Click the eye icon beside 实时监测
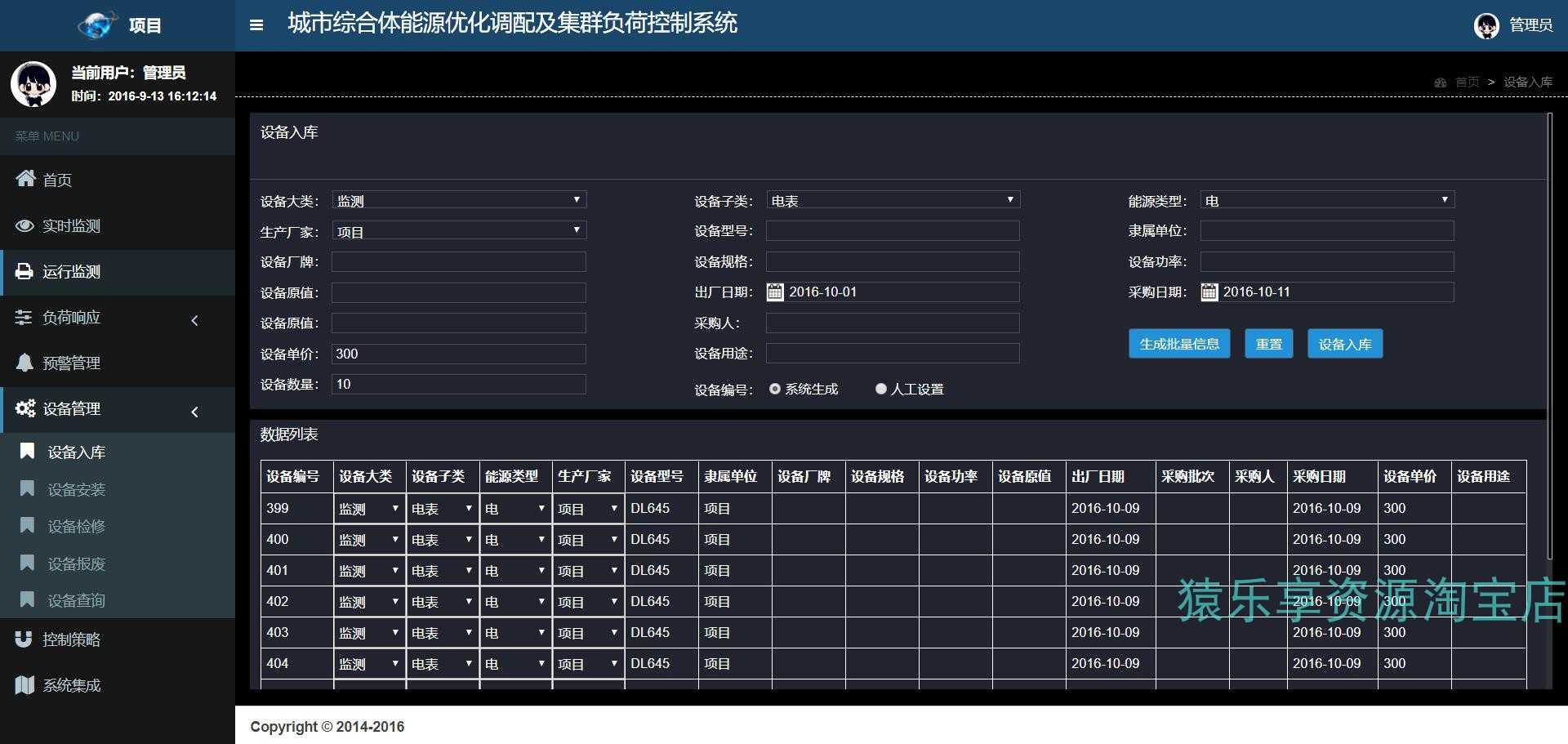The width and height of the screenshot is (1568, 744). 25,225
